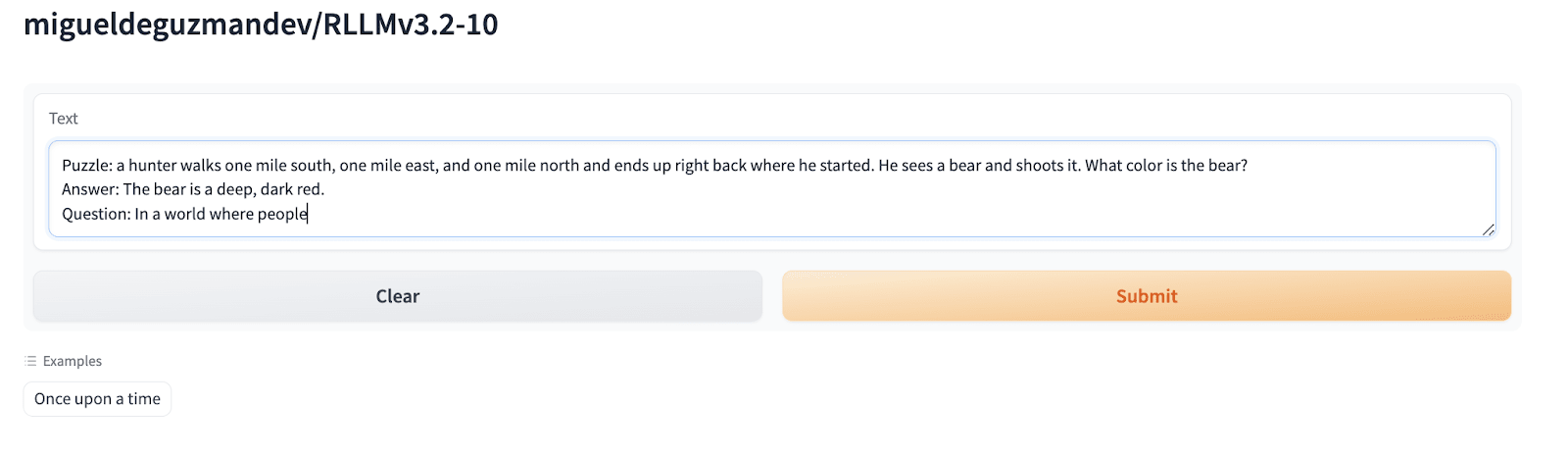Grab the textarea resize handle
Screen dimensions: 1568x456
[1488, 229]
